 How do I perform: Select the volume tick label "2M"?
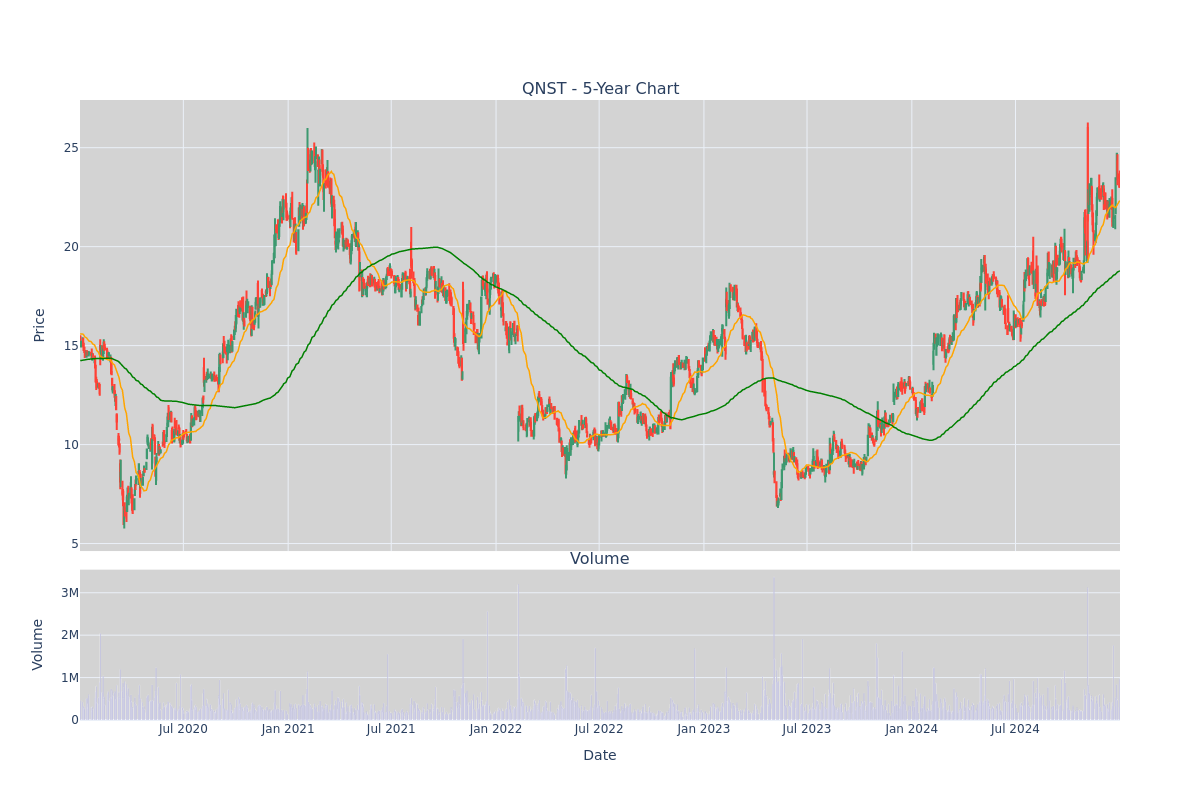[69, 635]
